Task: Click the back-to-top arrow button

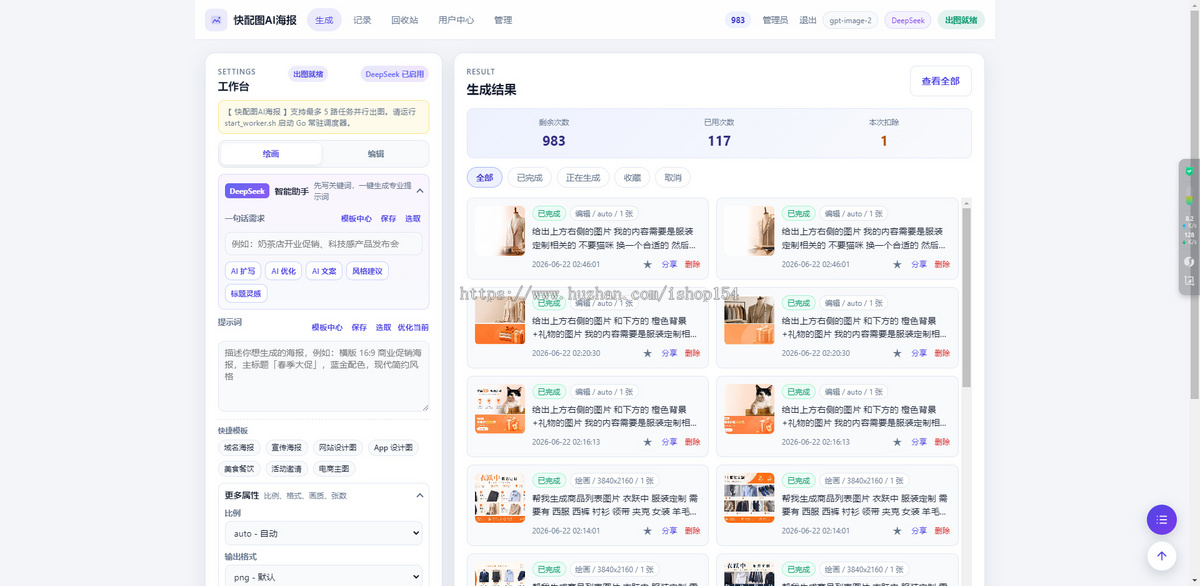Action: pos(1161,556)
